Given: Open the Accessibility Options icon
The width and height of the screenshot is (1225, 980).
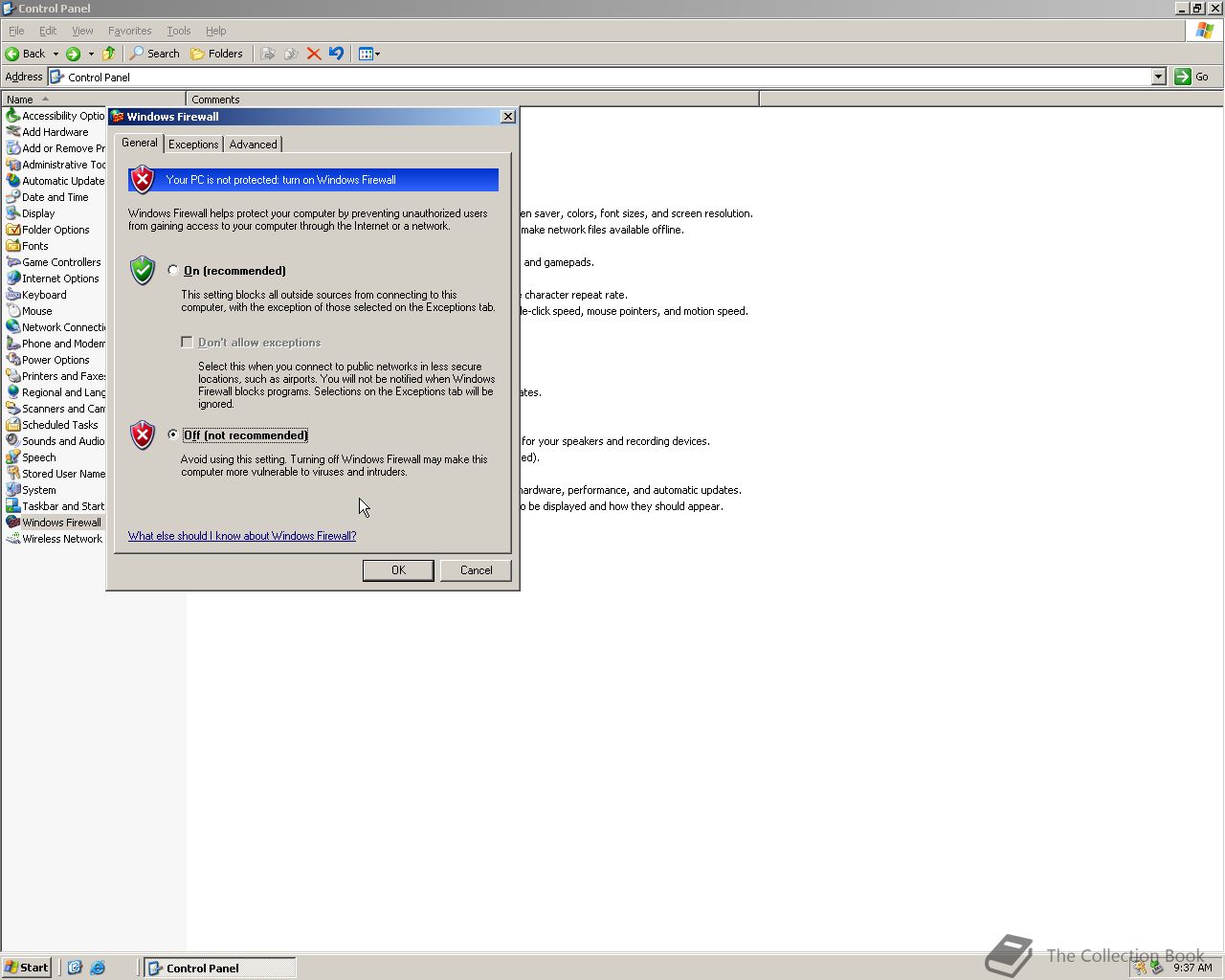Looking at the screenshot, I should coord(13,116).
